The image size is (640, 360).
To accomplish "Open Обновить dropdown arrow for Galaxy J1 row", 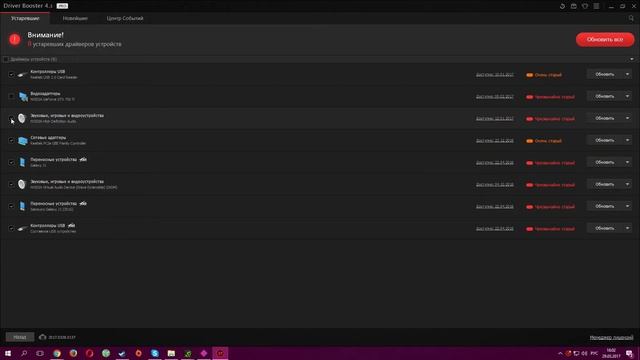I will [627, 162].
